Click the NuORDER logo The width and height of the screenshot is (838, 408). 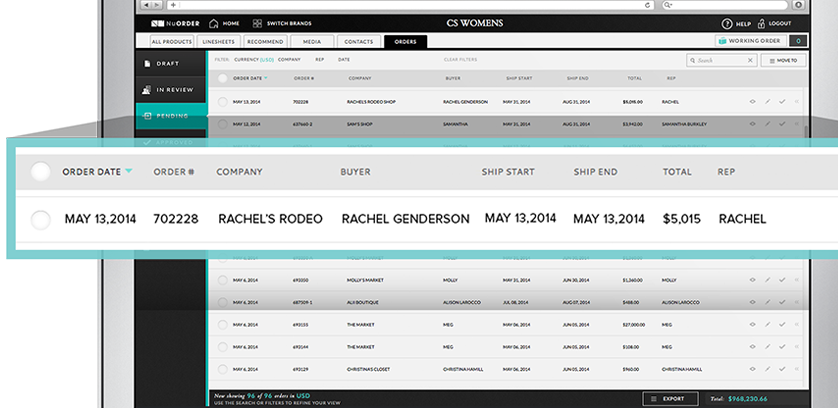point(175,24)
